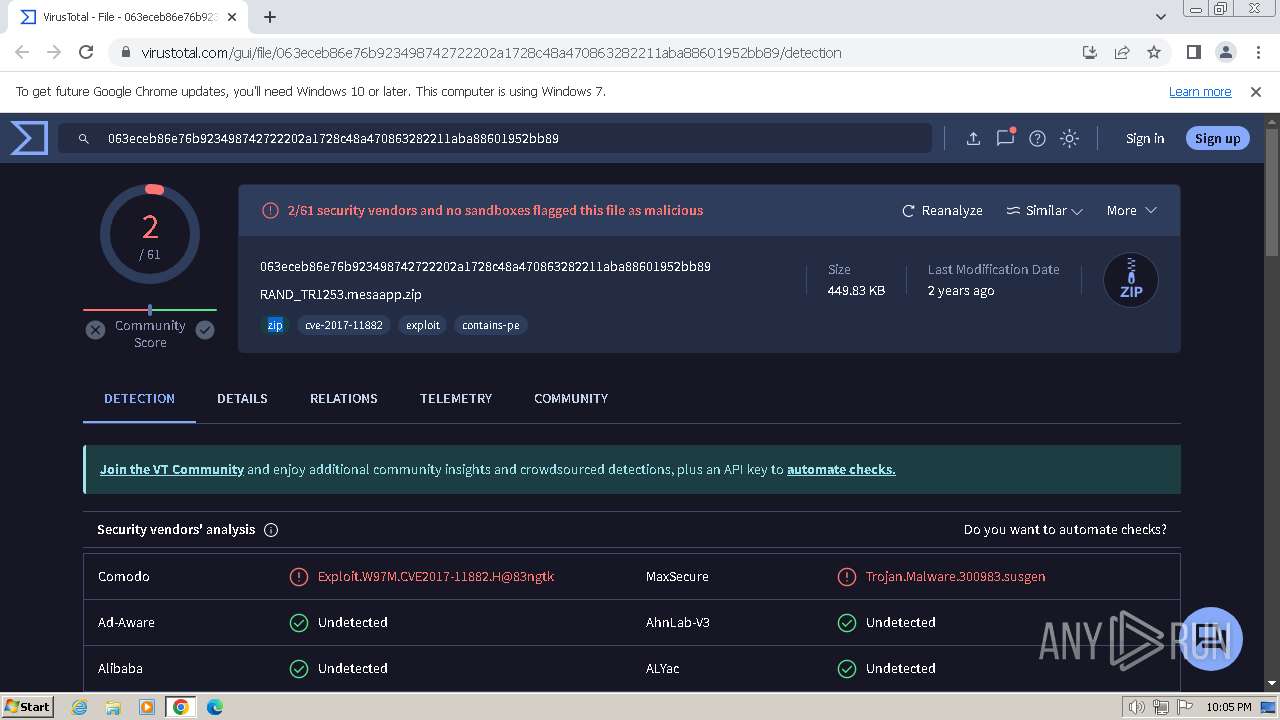Click the ZIP file type icon
1280x720 pixels.
1131,280
